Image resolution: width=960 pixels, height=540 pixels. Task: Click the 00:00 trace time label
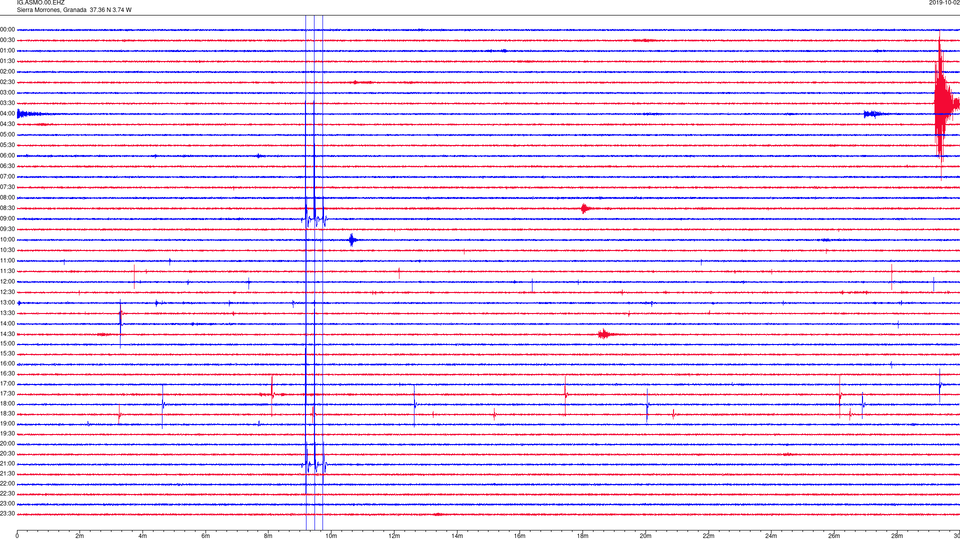7,29
